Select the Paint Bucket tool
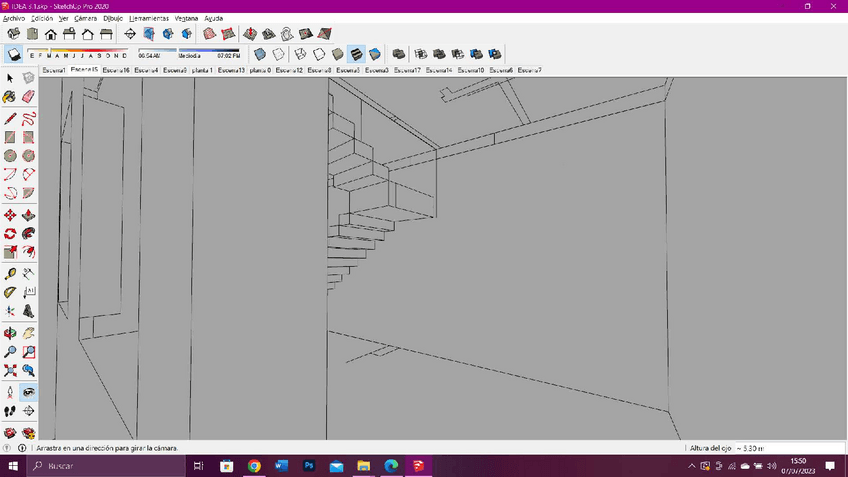The width and height of the screenshot is (848, 477). click(10, 97)
